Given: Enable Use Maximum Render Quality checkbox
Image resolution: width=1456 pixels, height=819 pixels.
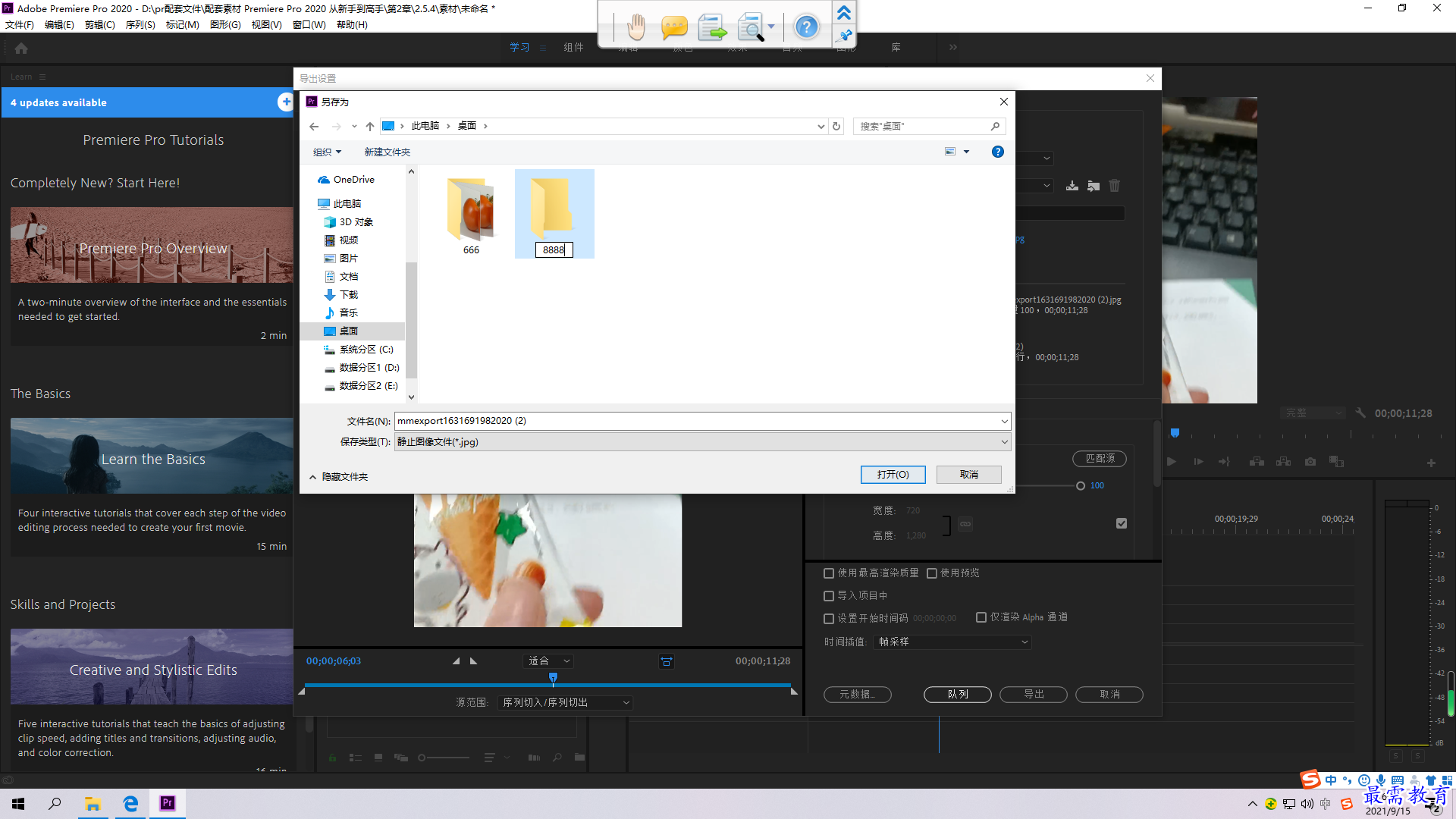Looking at the screenshot, I should (829, 573).
